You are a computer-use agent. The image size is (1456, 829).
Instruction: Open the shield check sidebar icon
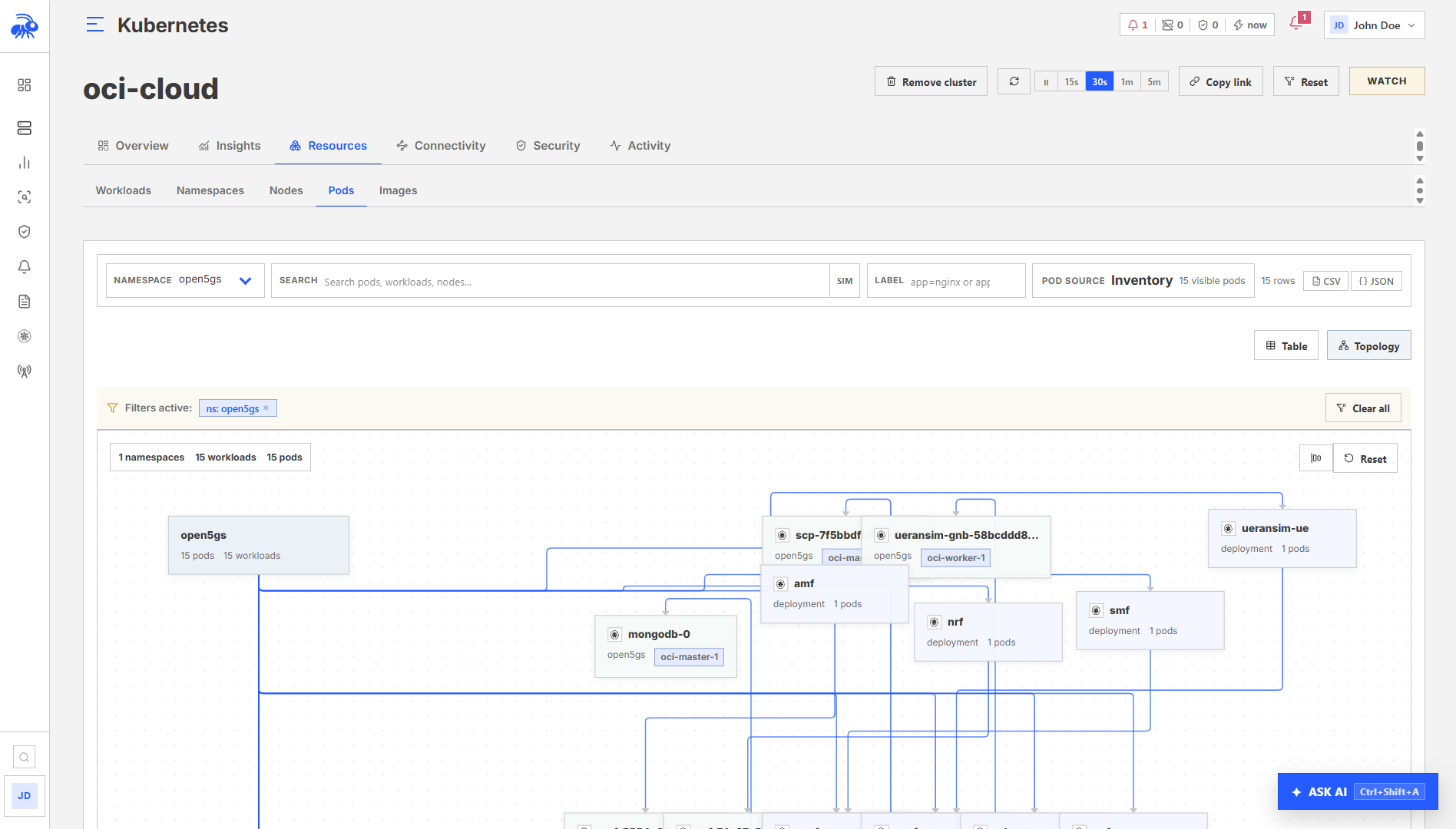point(25,232)
